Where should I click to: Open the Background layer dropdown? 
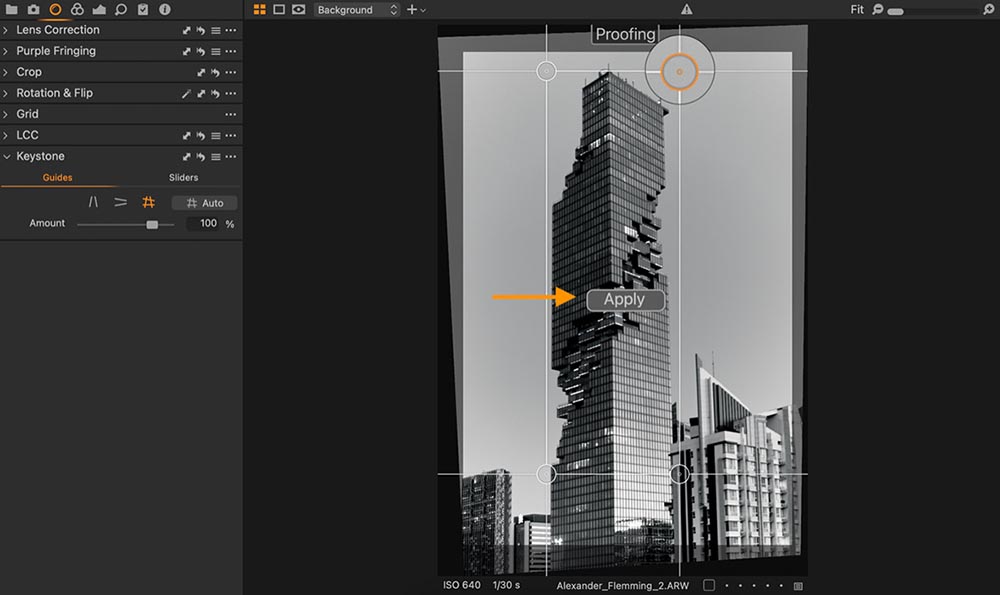357,10
